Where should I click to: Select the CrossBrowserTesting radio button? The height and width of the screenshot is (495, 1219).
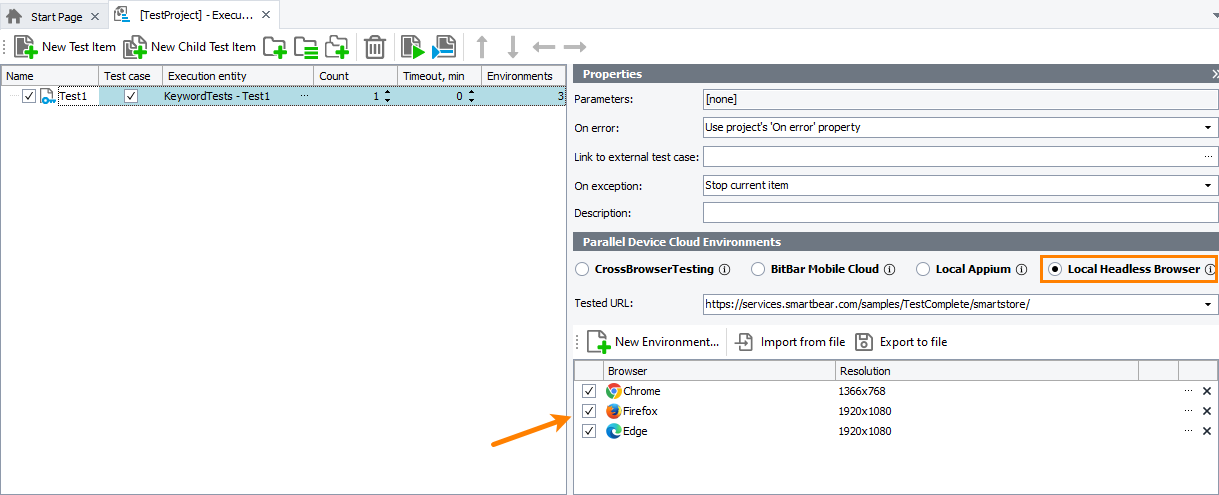coord(582,269)
